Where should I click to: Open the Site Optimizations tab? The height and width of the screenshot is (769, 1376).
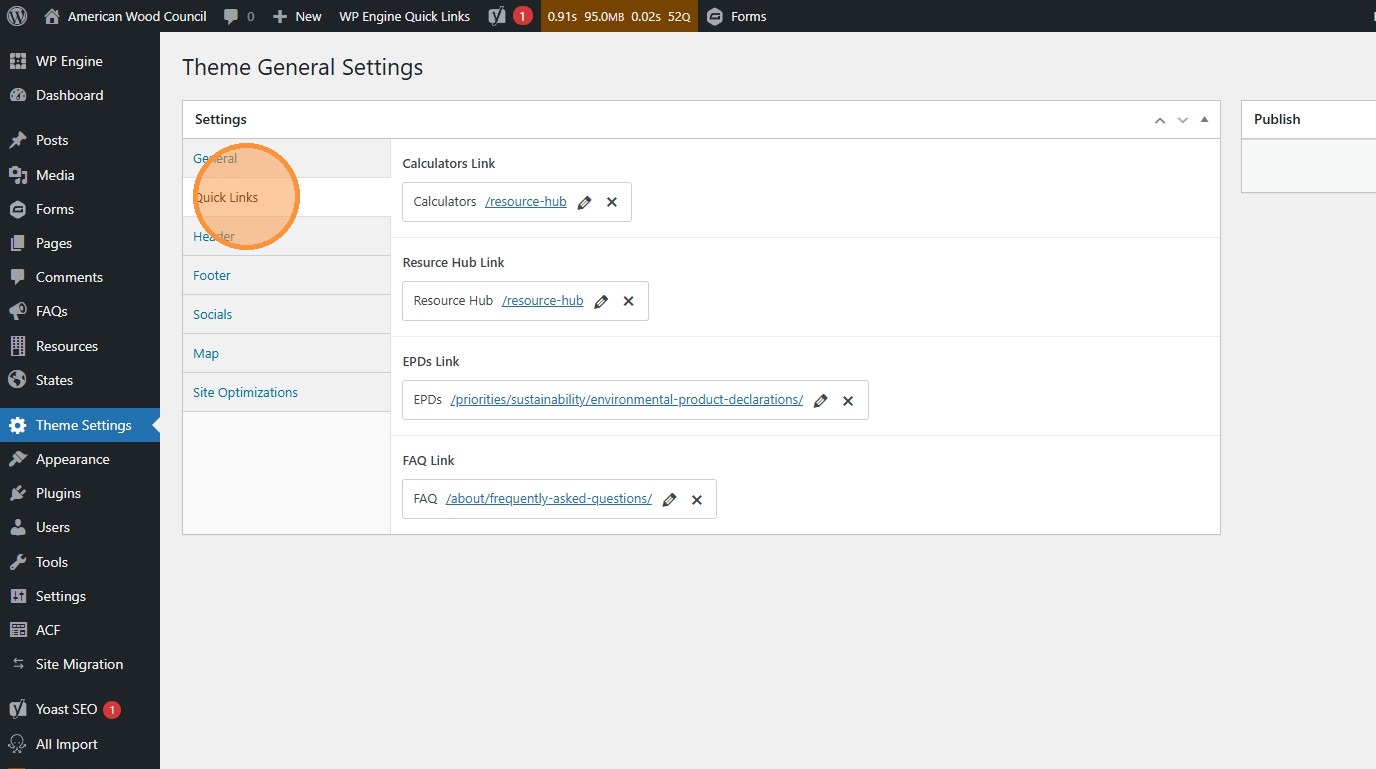(245, 392)
